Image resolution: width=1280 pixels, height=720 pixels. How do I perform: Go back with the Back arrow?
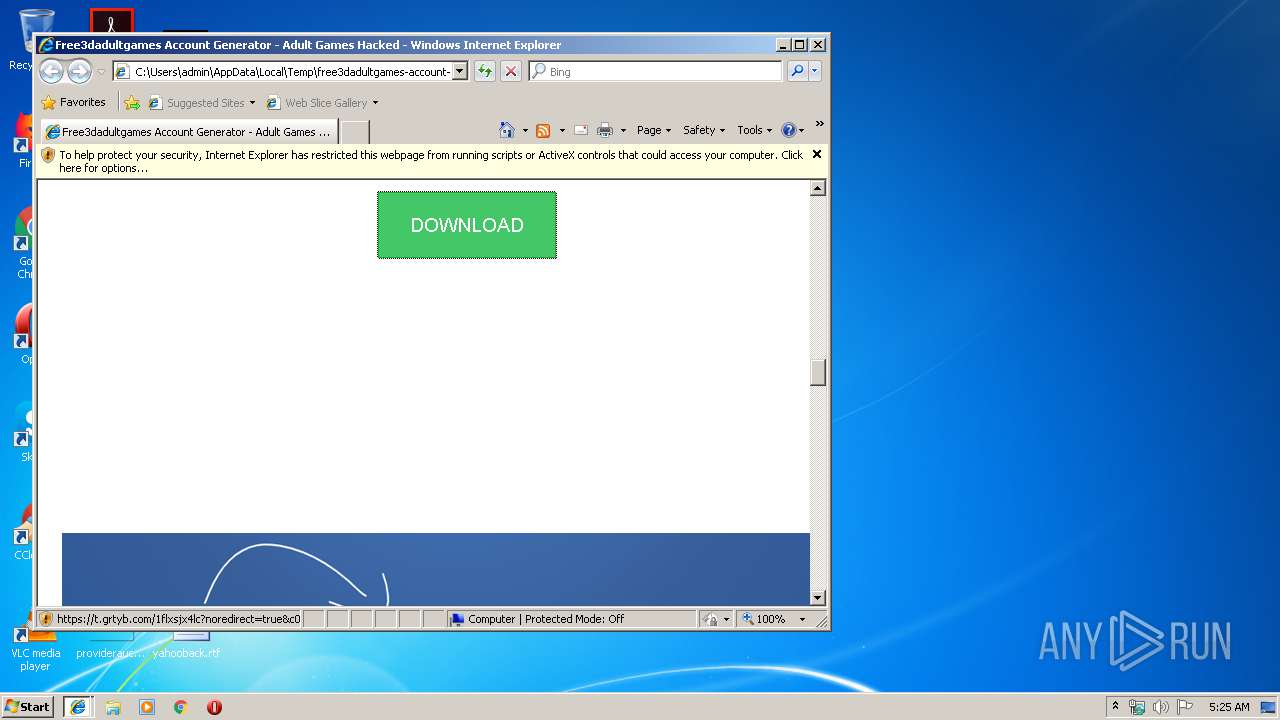(x=52, y=71)
